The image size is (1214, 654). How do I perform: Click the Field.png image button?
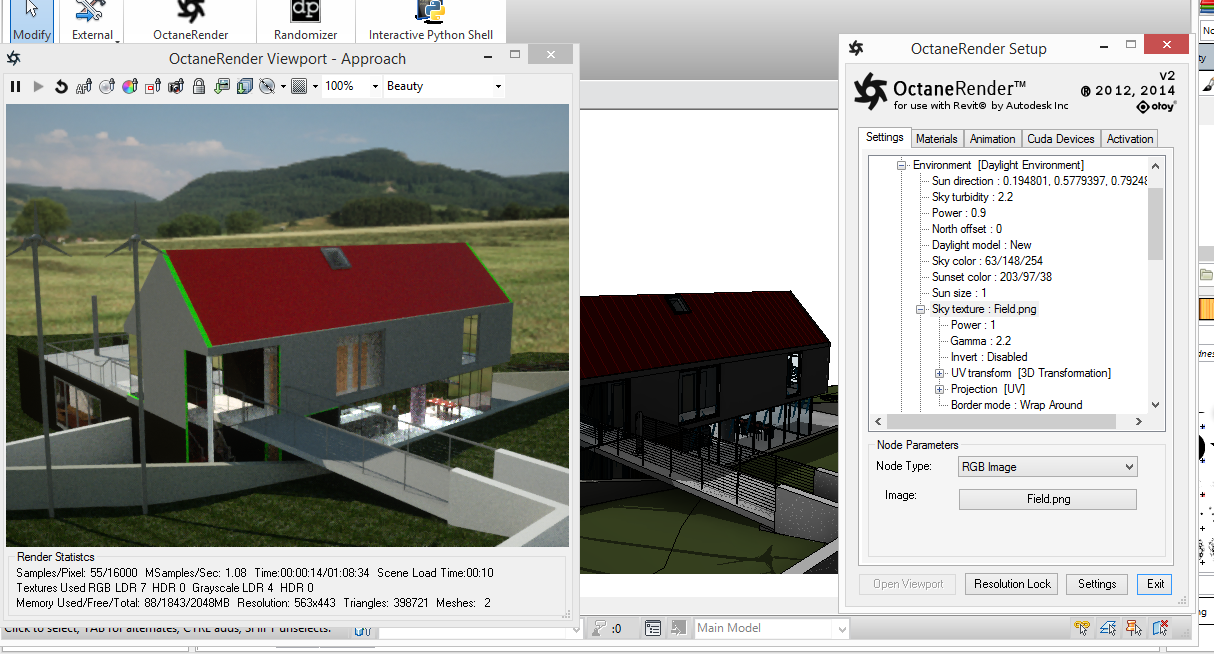pos(1047,499)
